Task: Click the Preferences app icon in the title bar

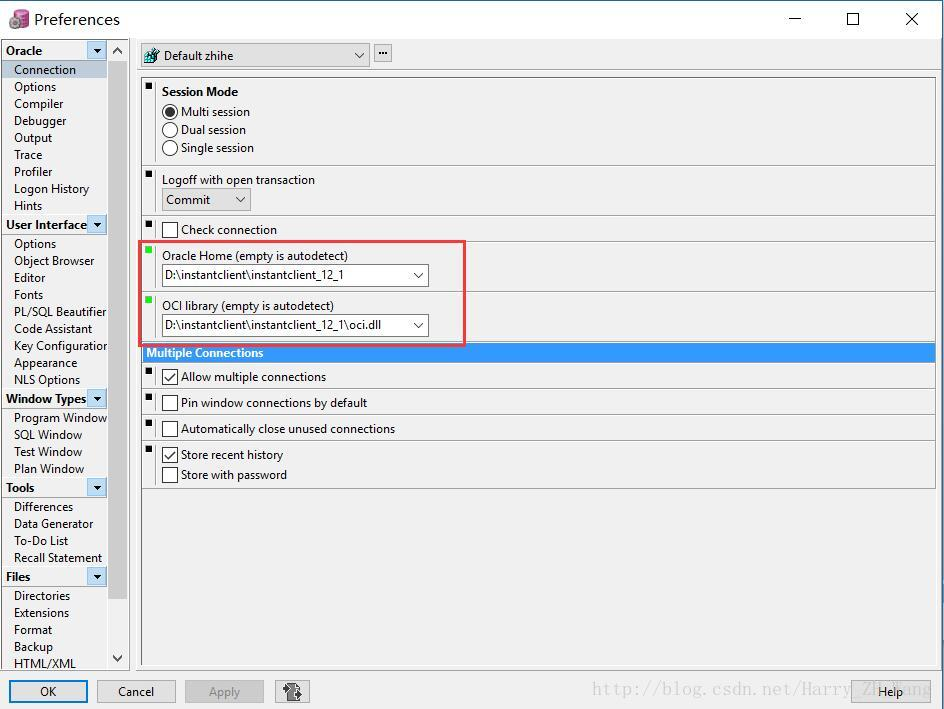Action: coord(18,19)
